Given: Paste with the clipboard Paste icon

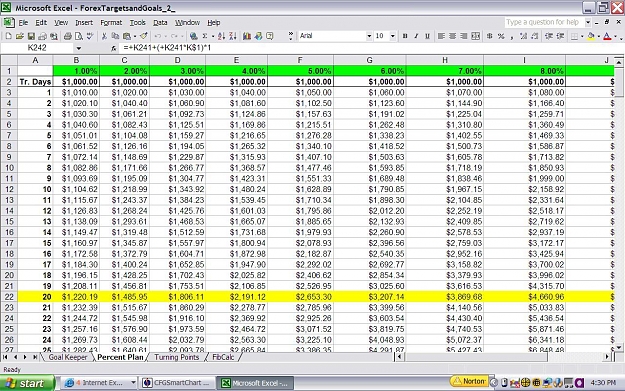Looking at the screenshot, I should (127, 36).
